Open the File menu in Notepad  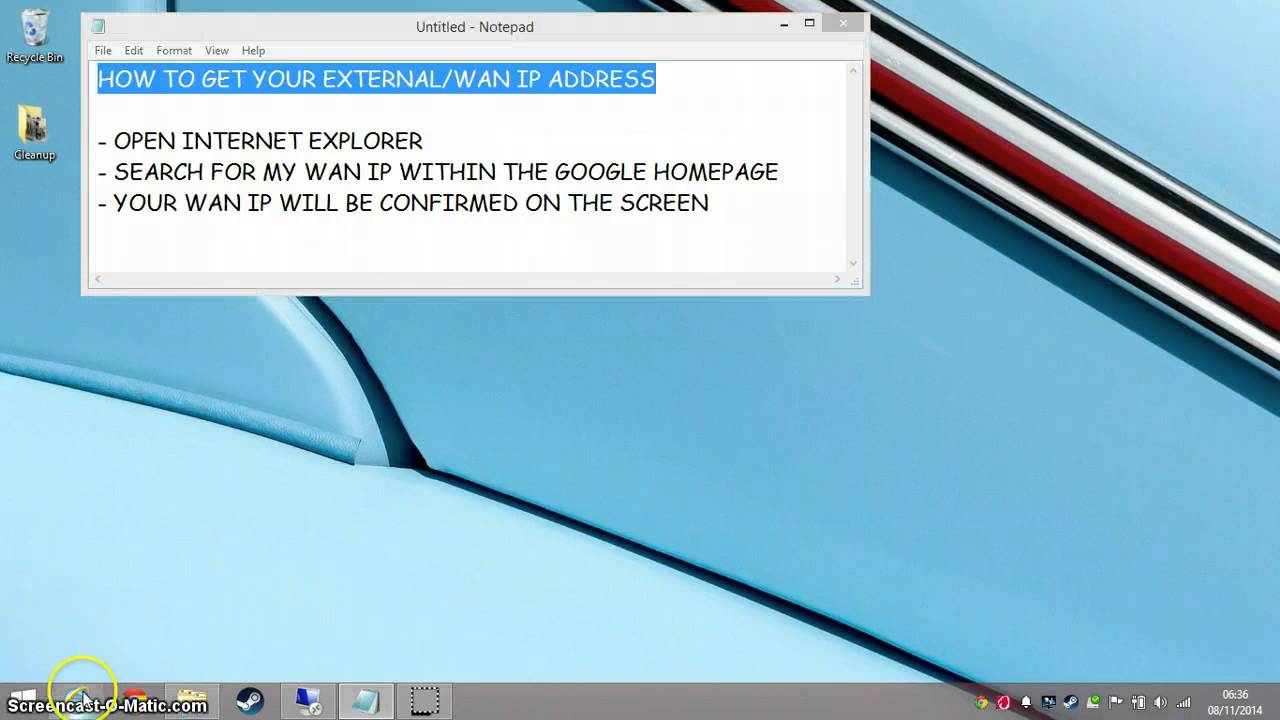tap(103, 50)
